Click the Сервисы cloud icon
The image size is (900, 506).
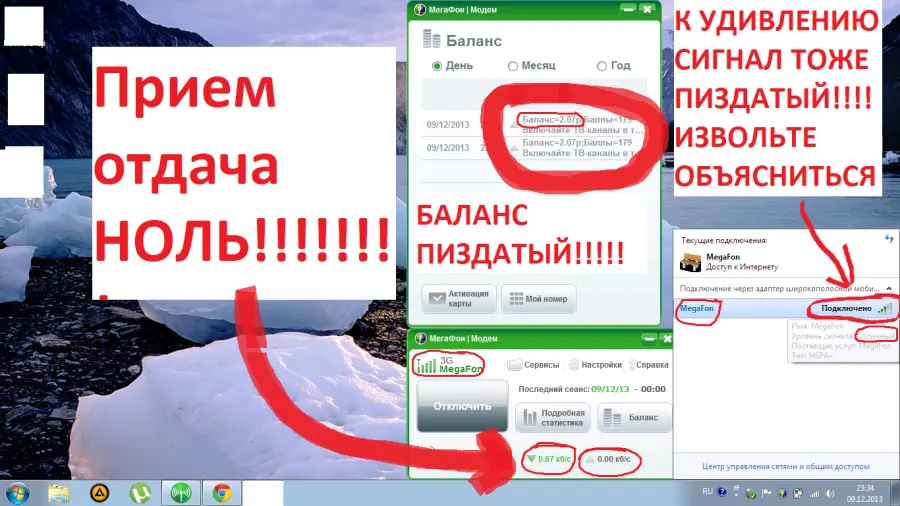click(x=515, y=364)
